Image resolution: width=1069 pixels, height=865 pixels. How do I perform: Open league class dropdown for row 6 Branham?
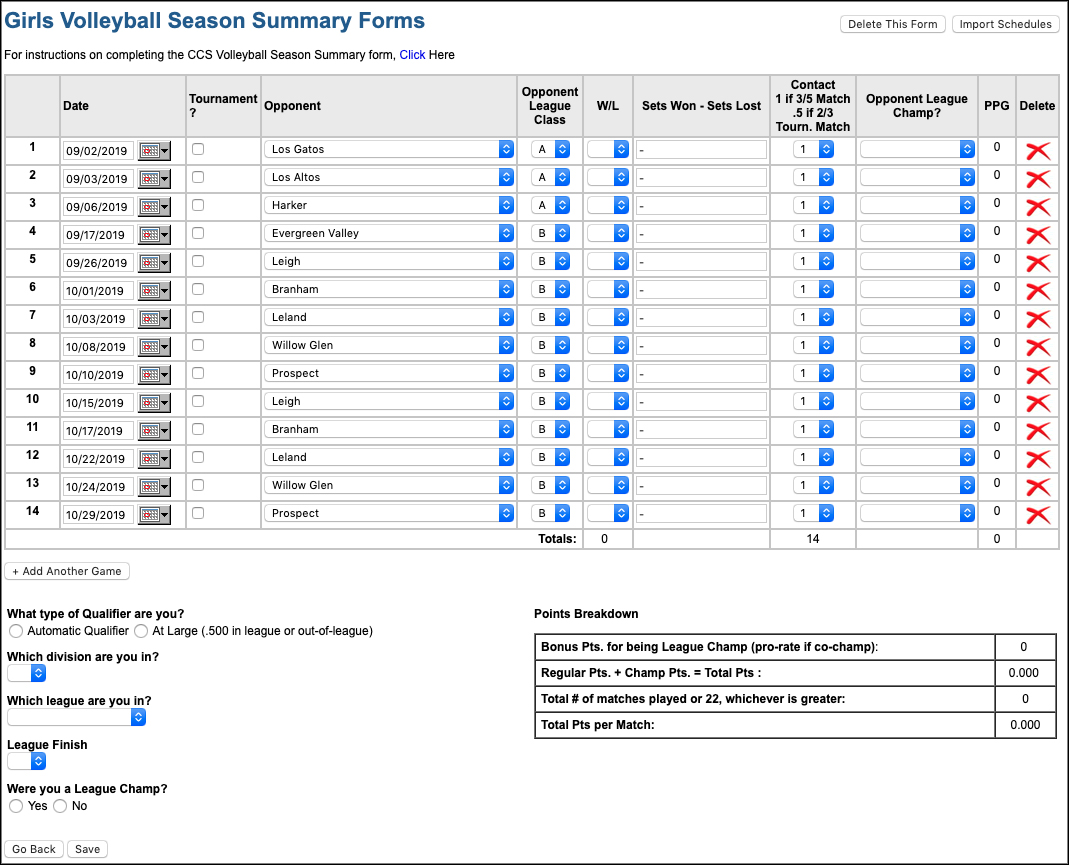(x=550, y=289)
